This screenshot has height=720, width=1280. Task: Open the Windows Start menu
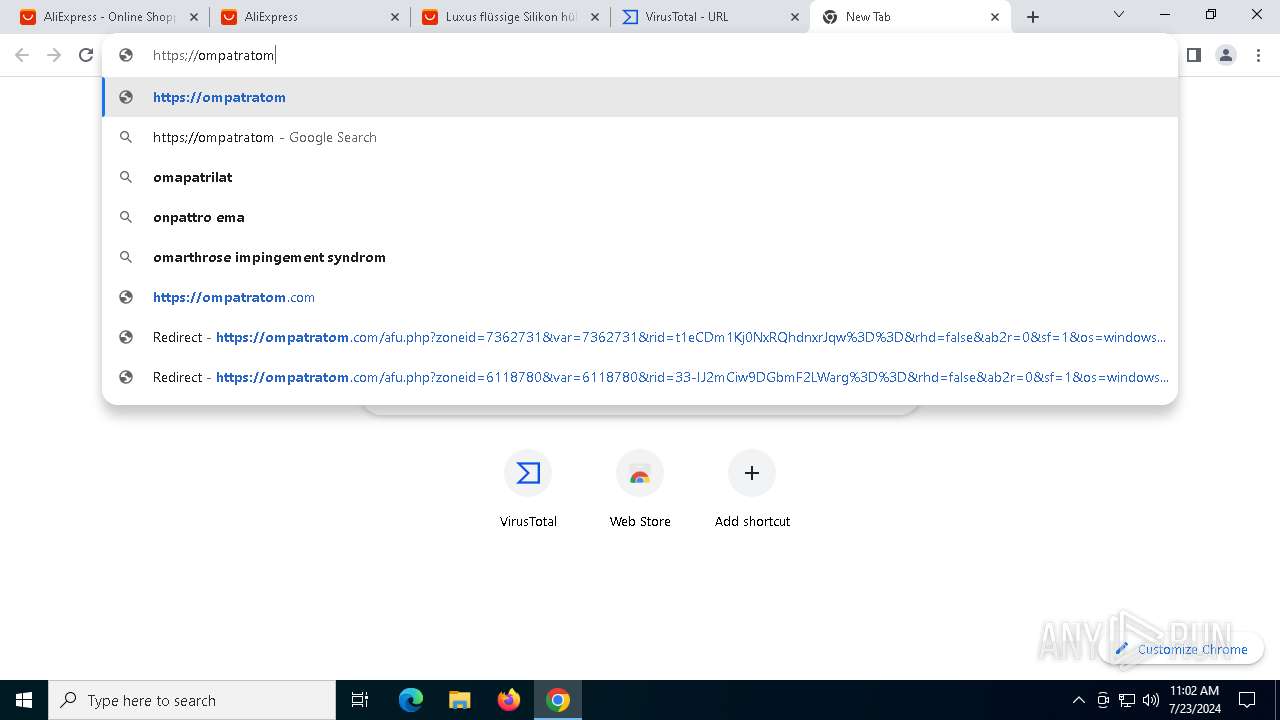pos(24,700)
